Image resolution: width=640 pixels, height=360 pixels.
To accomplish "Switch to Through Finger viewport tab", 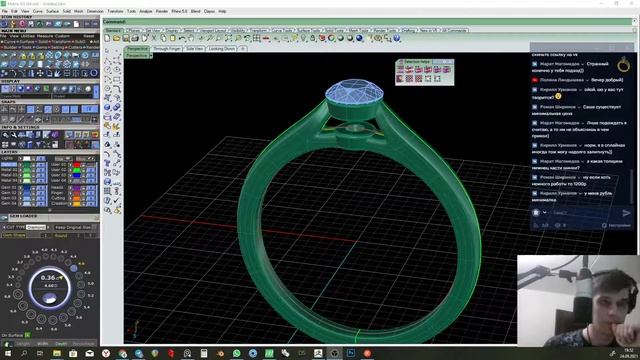I will pos(167,49).
